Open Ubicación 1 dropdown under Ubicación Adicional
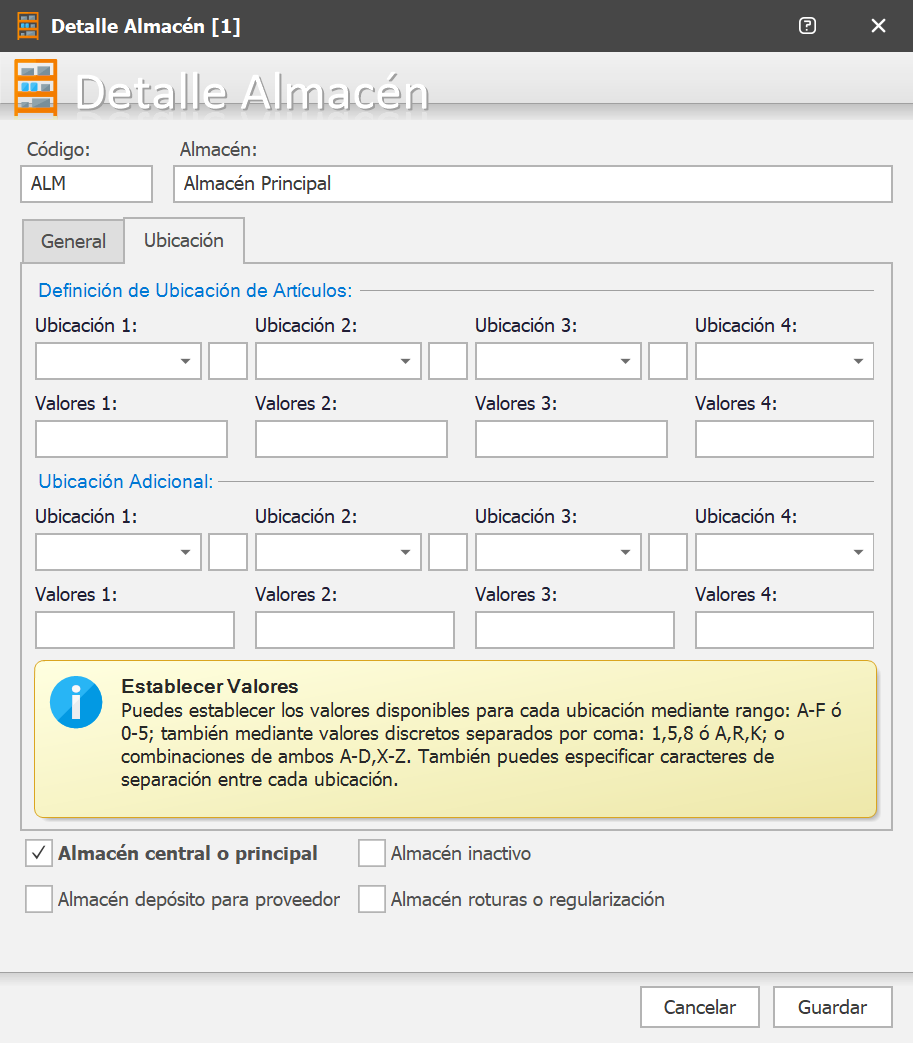 tap(118, 552)
